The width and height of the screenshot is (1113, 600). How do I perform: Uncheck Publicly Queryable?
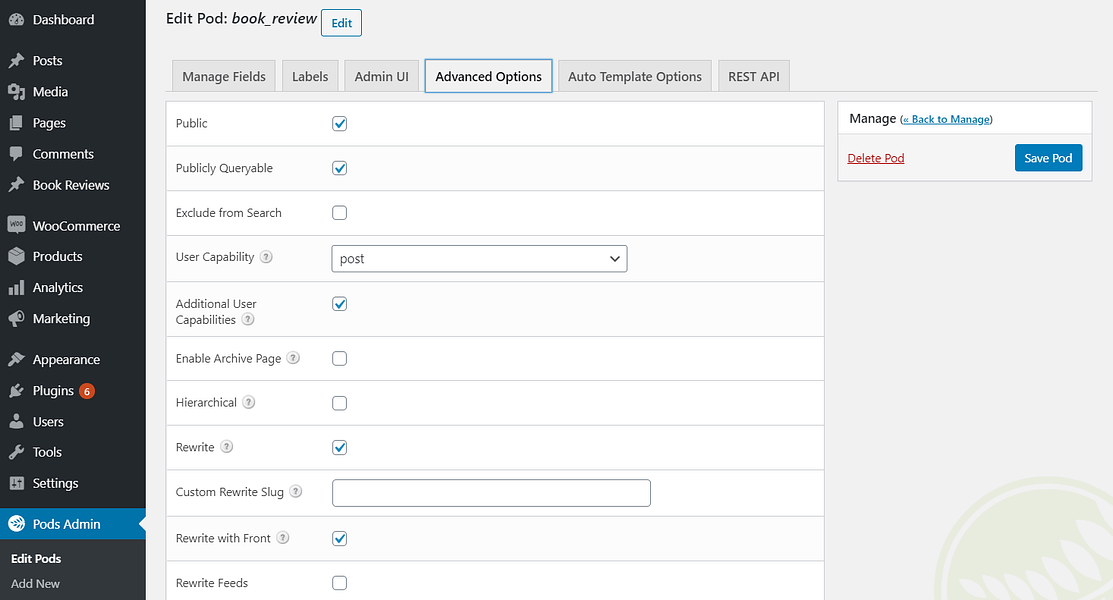[x=339, y=168]
